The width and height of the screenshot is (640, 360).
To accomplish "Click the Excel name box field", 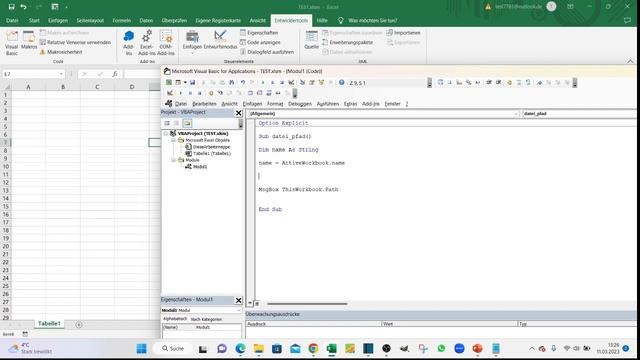I will [30, 74].
